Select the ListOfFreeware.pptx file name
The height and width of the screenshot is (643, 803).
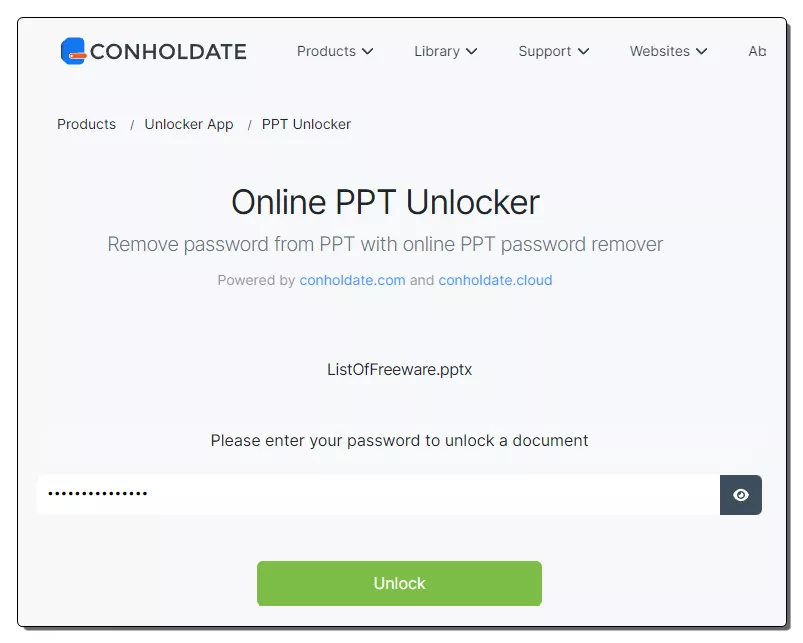[399, 370]
